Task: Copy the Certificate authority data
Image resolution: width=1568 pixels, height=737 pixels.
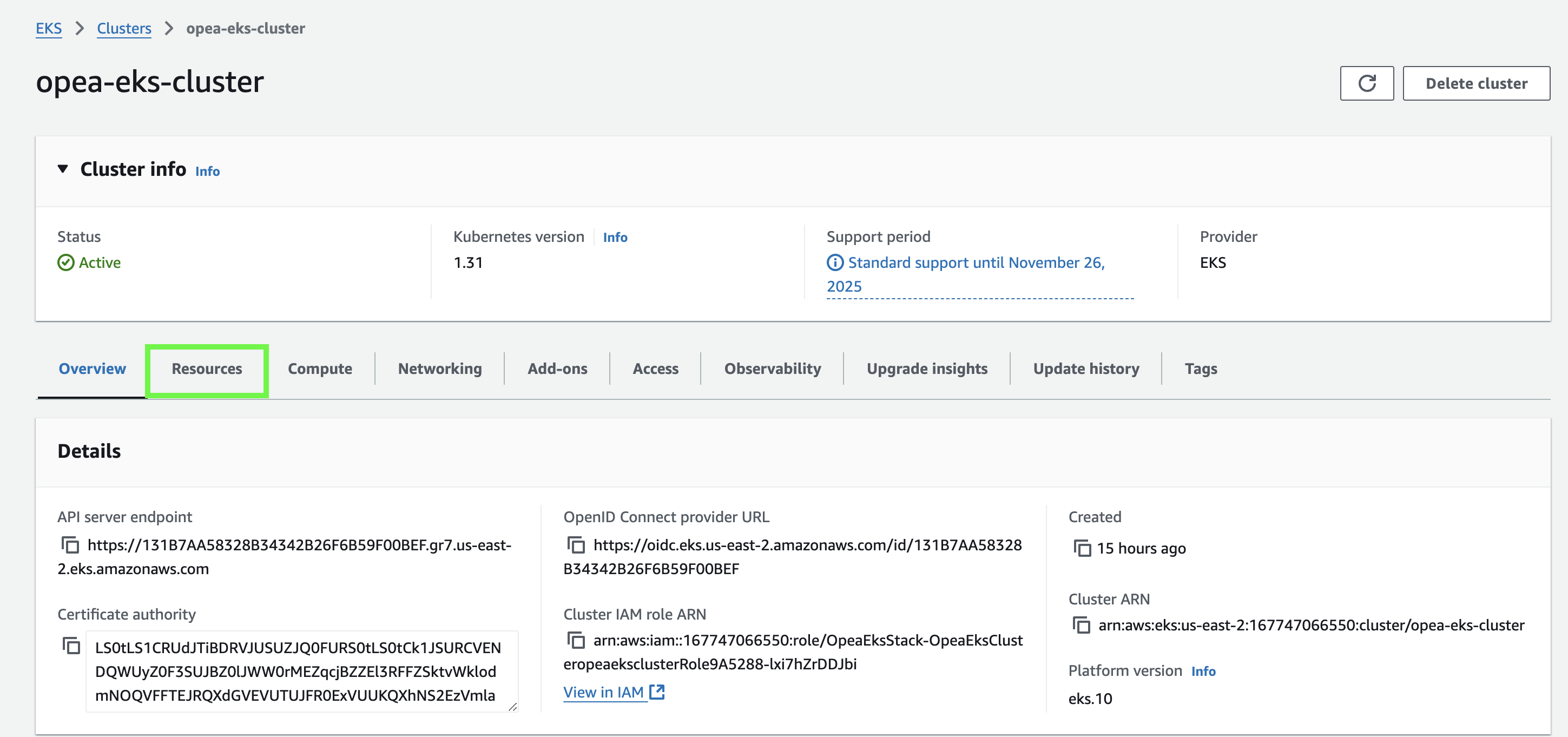Action: [x=71, y=645]
